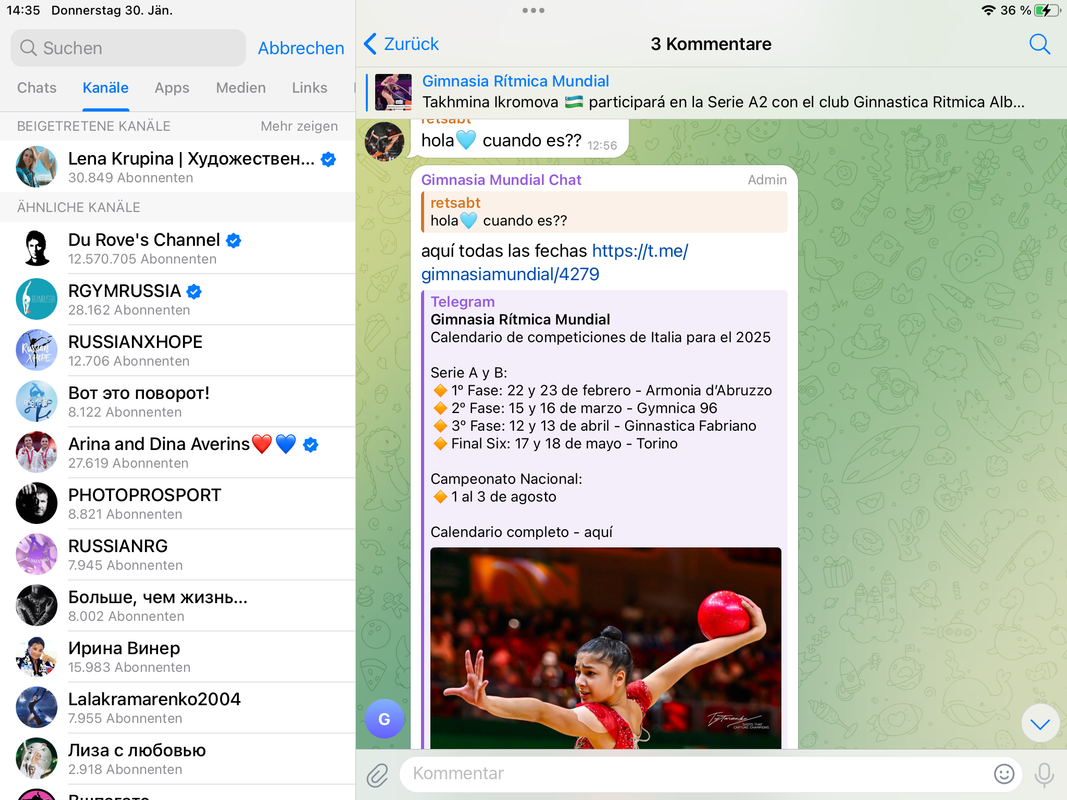Tap the Вот это поворот! channel name
The width and height of the screenshot is (1067, 800).
(139, 393)
